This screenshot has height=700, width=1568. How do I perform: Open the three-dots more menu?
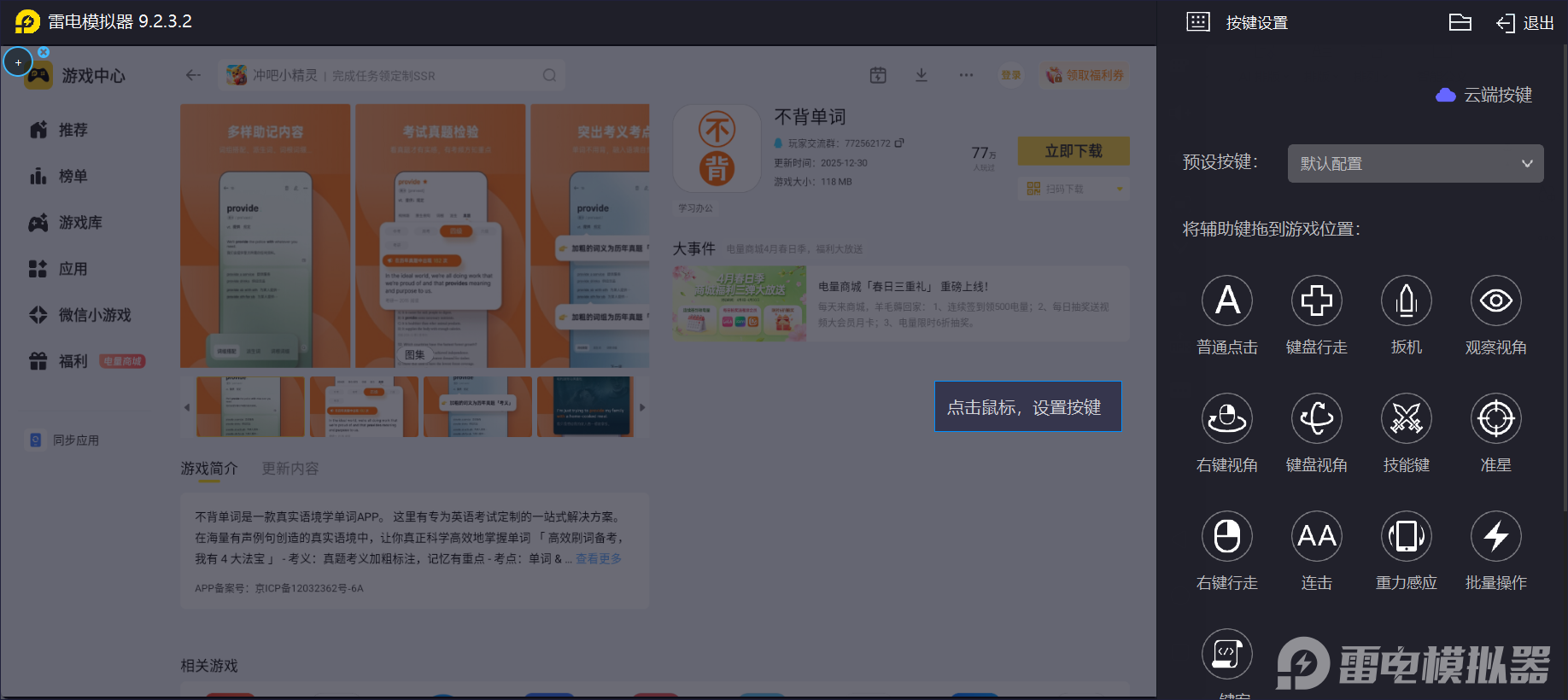click(x=966, y=75)
